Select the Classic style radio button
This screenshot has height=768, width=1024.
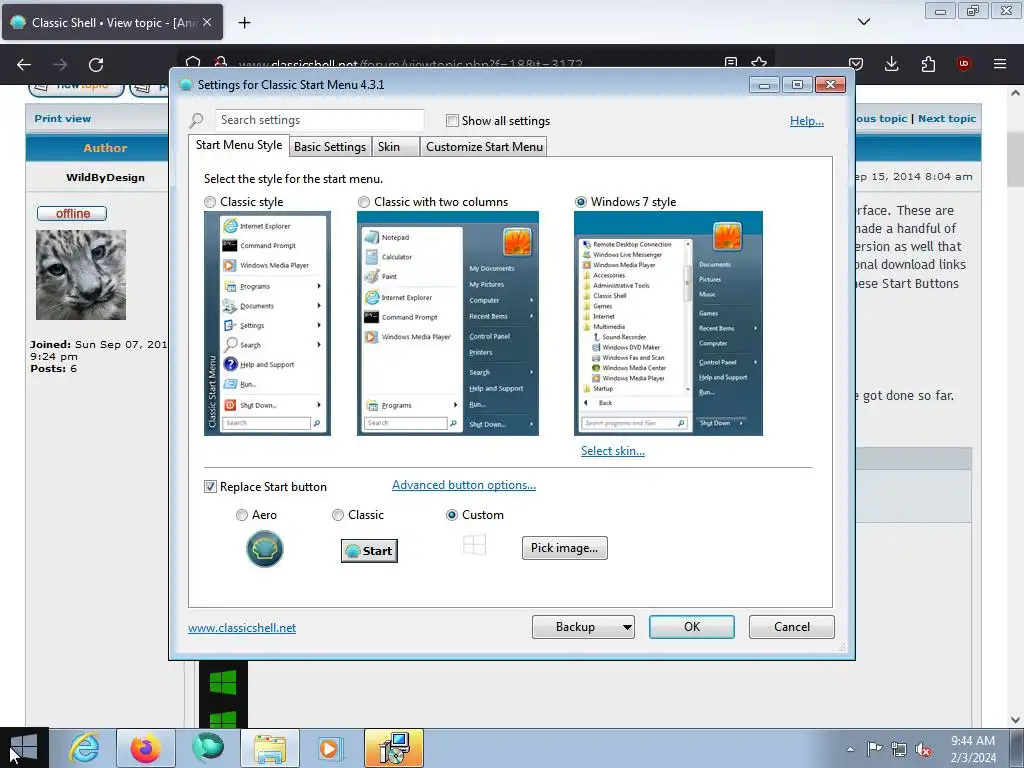pyautogui.click(x=210, y=202)
